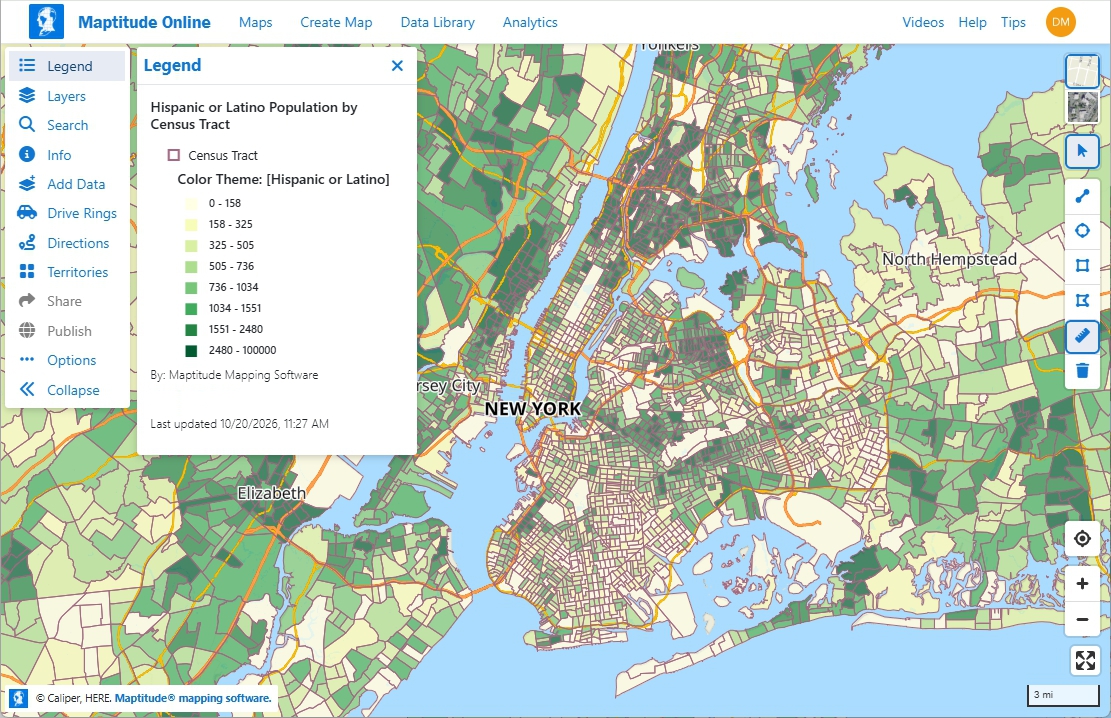Select the circle selection tool
The height and width of the screenshot is (718, 1111).
pyautogui.click(x=1082, y=230)
